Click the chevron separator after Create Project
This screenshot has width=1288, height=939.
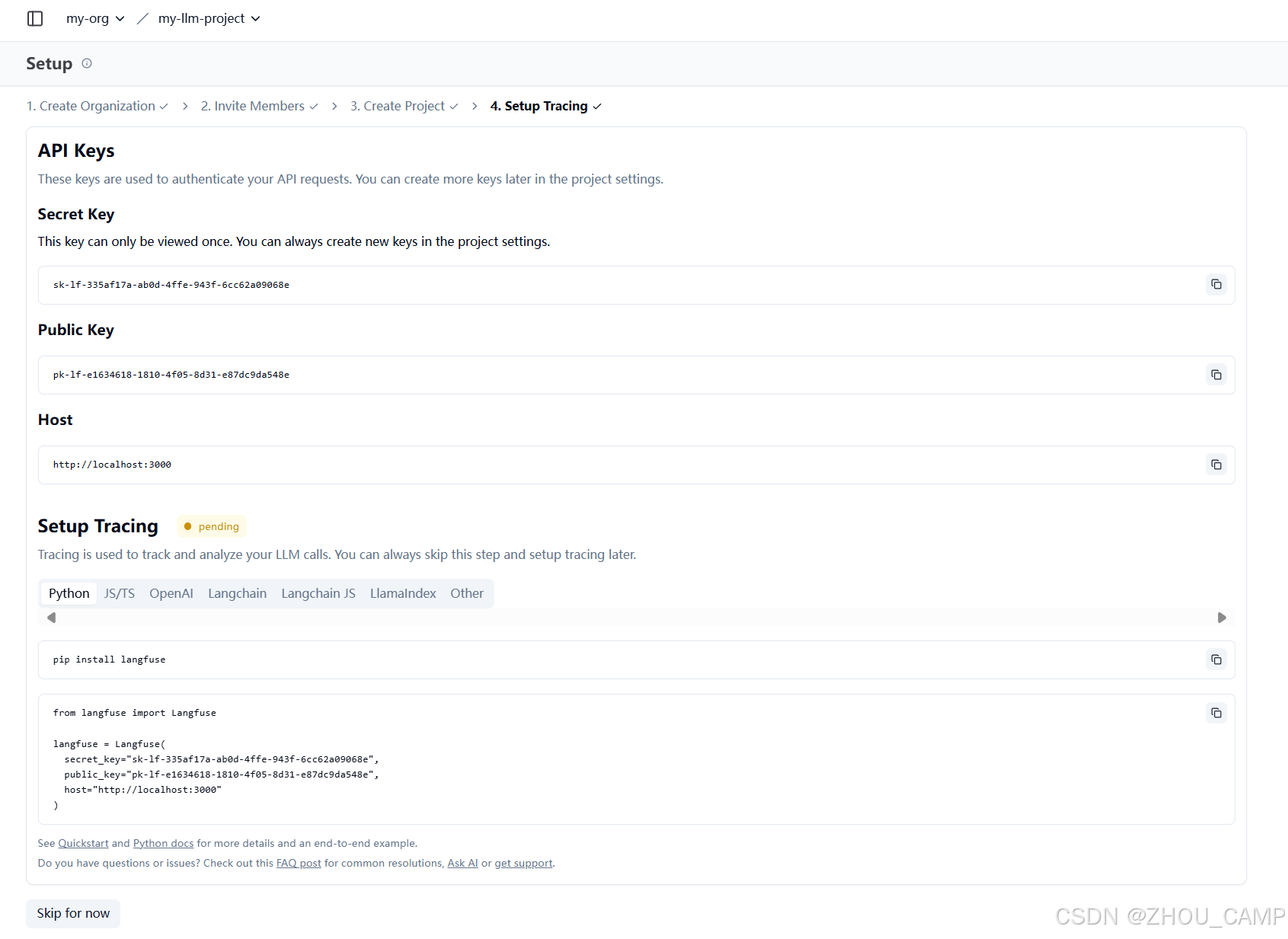coord(475,106)
